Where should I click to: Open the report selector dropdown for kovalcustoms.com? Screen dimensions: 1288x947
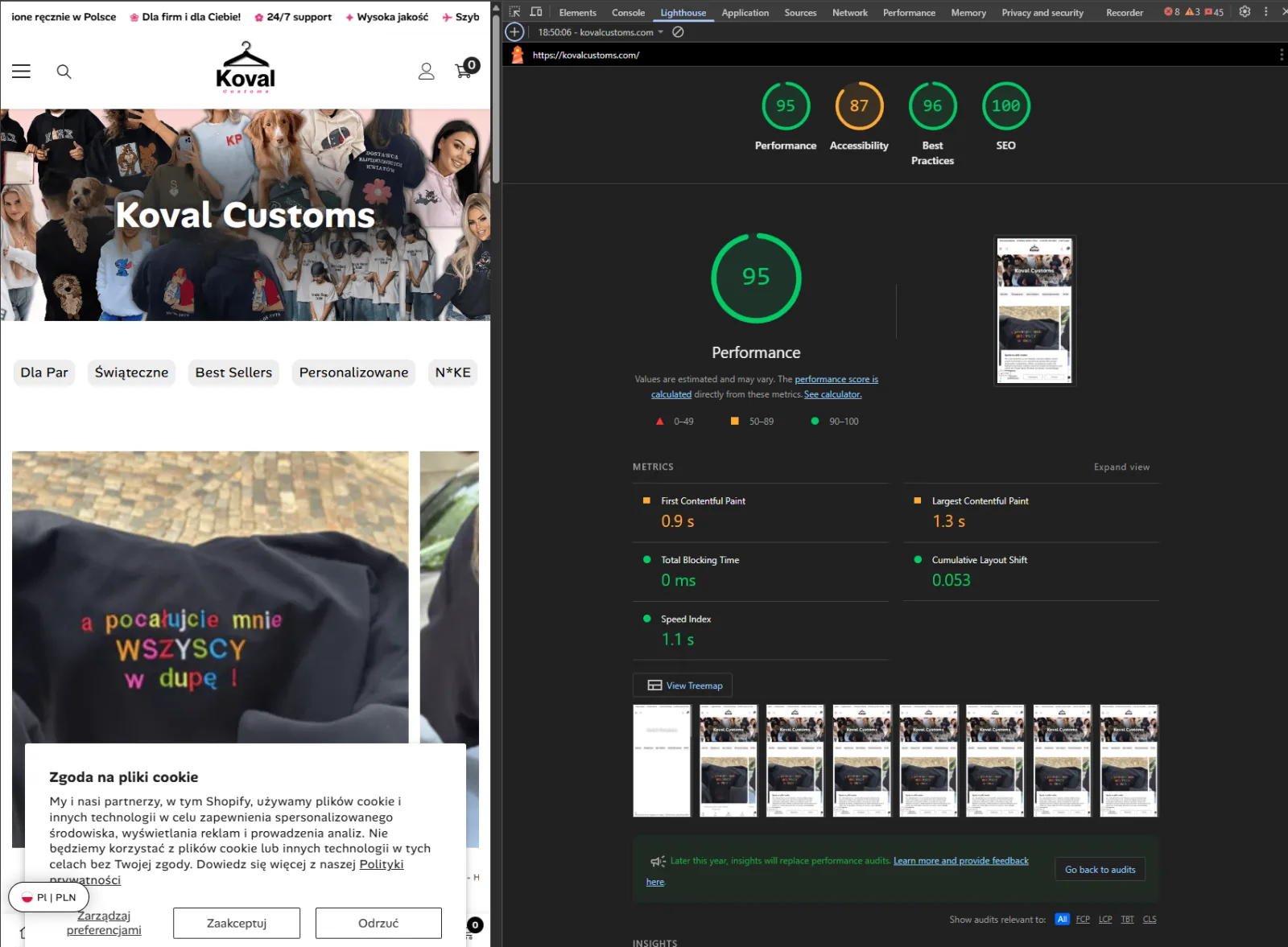(x=601, y=32)
